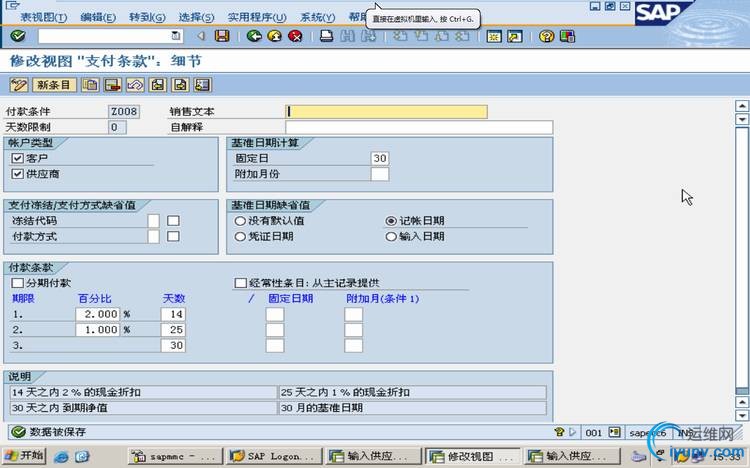Click the Customize Local Layout icon
The image size is (750, 468).
[x=567, y=36]
